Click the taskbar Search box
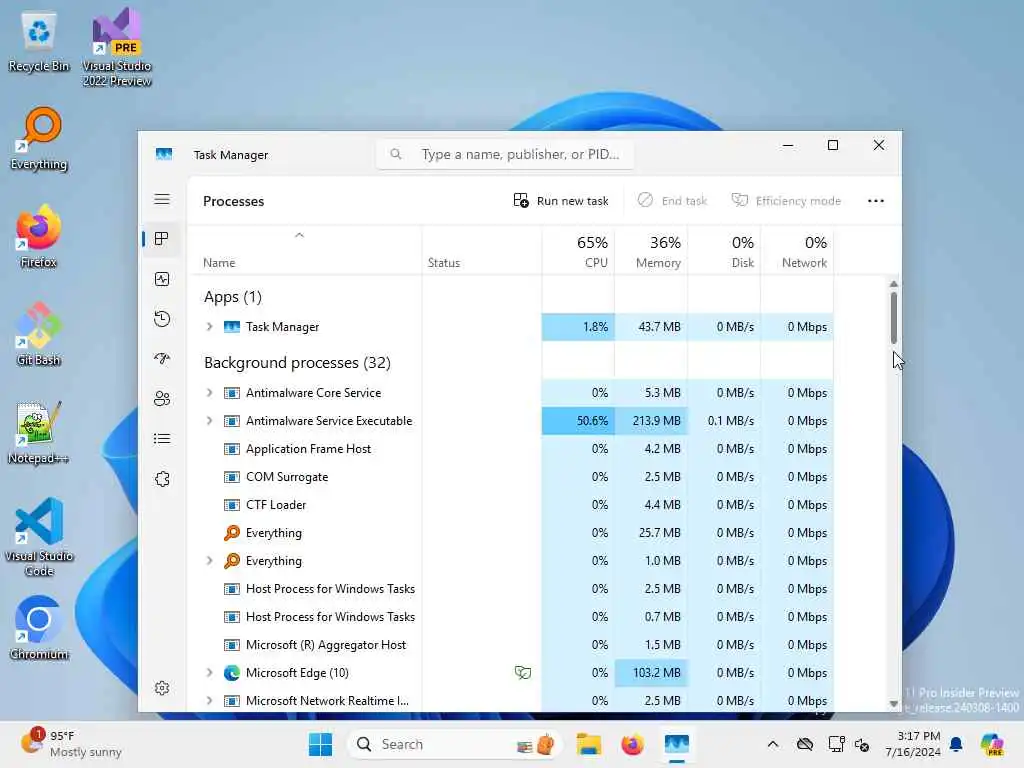Image resolution: width=1024 pixels, height=768 pixels. click(455, 744)
